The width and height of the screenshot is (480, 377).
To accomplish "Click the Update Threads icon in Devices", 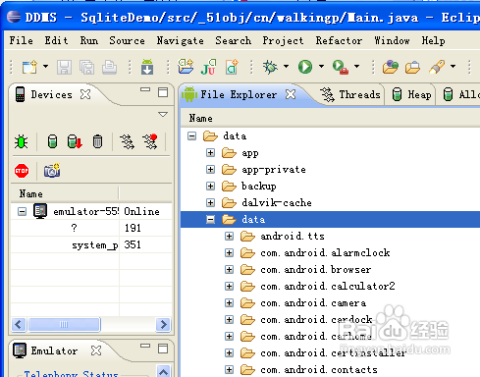I will [x=127, y=142].
